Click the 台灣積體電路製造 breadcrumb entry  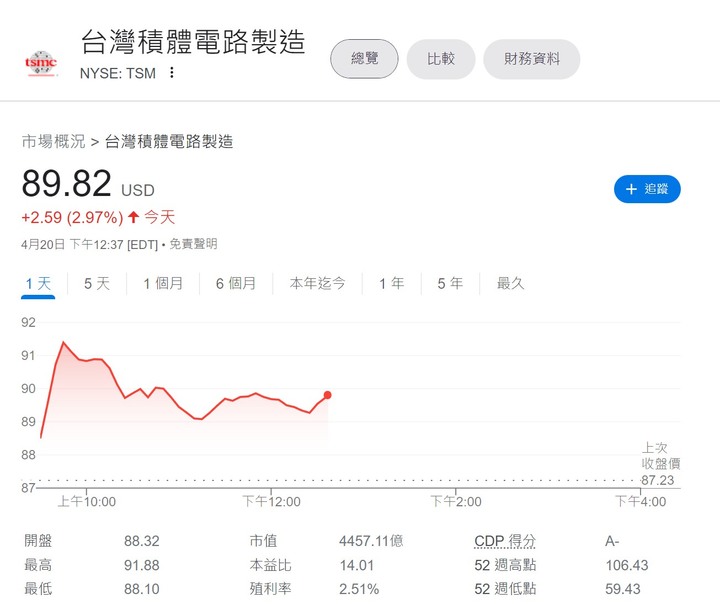coord(169,141)
